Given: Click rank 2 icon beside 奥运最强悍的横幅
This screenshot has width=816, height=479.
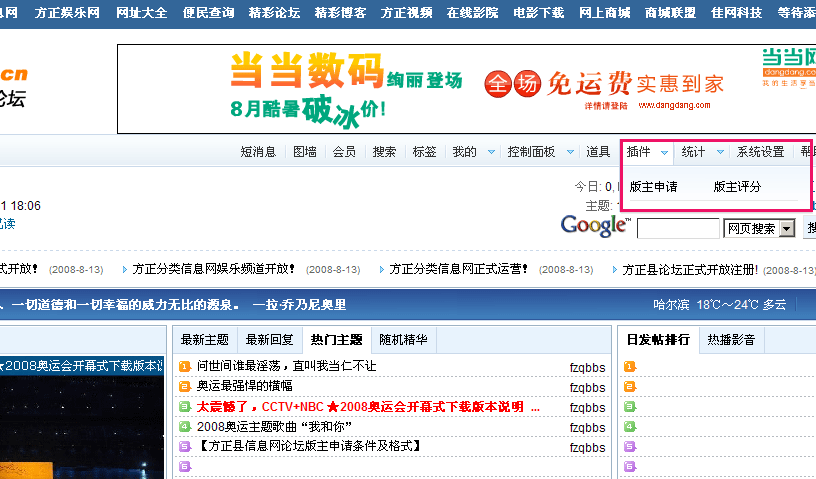Looking at the screenshot, I should [x=185, y=386].
